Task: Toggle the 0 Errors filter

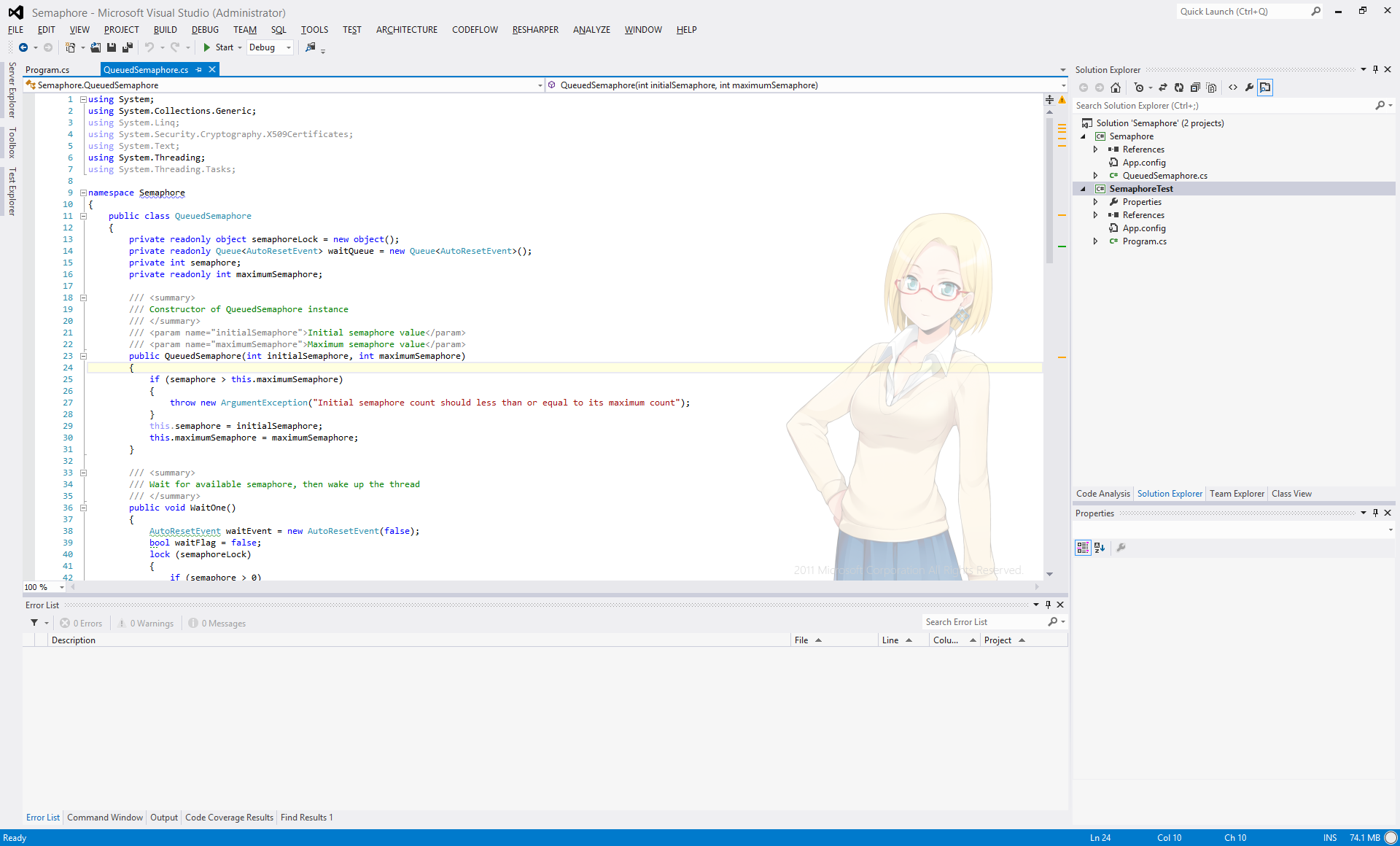Action: pos(81,624)
